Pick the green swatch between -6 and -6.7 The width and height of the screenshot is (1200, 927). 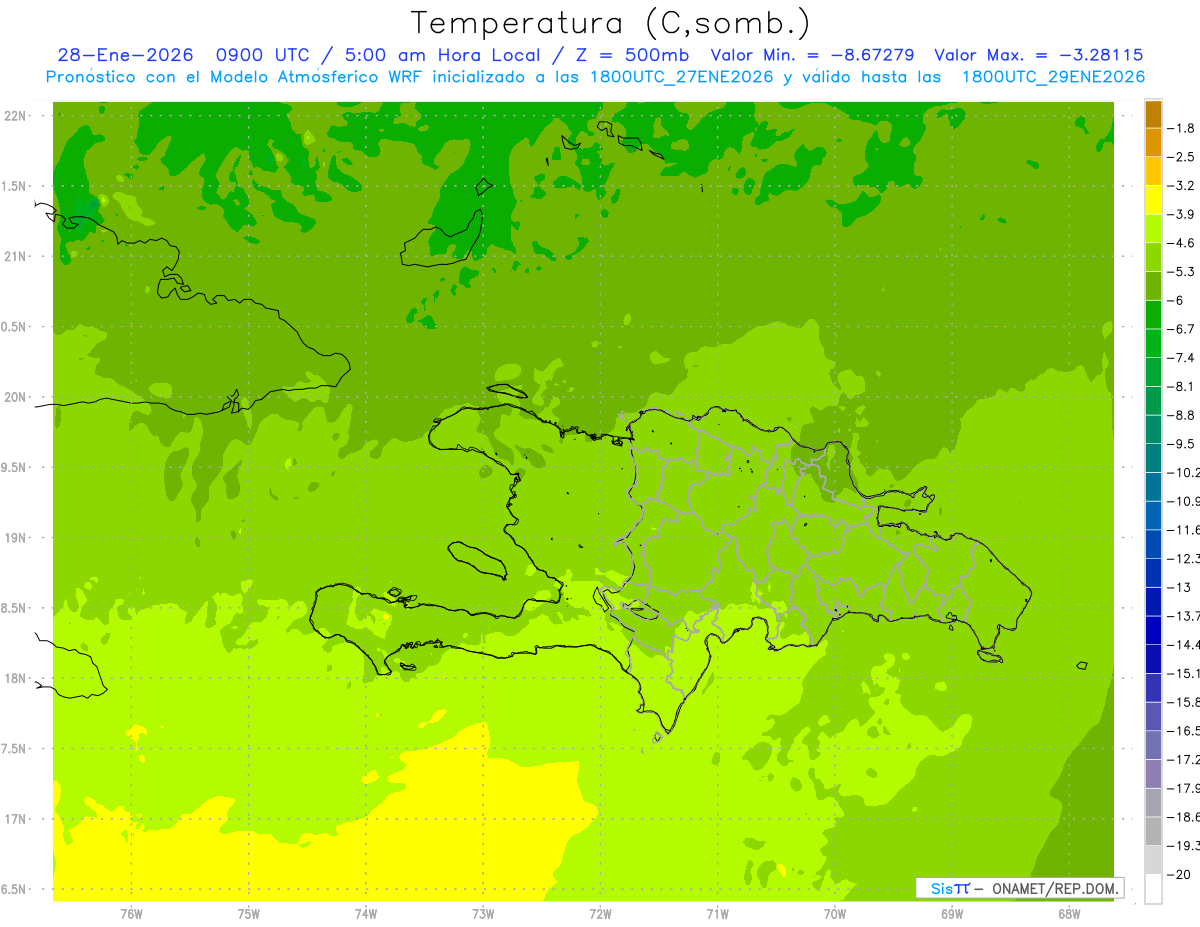1153,315
